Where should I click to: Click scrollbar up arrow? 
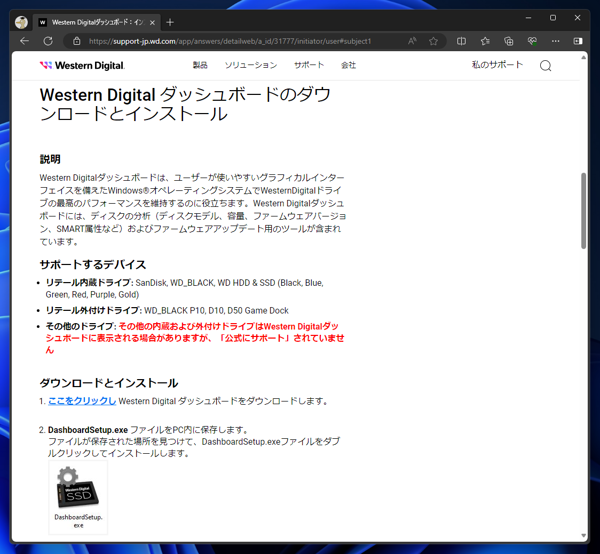pyautogui.click(x=584, y=57)
